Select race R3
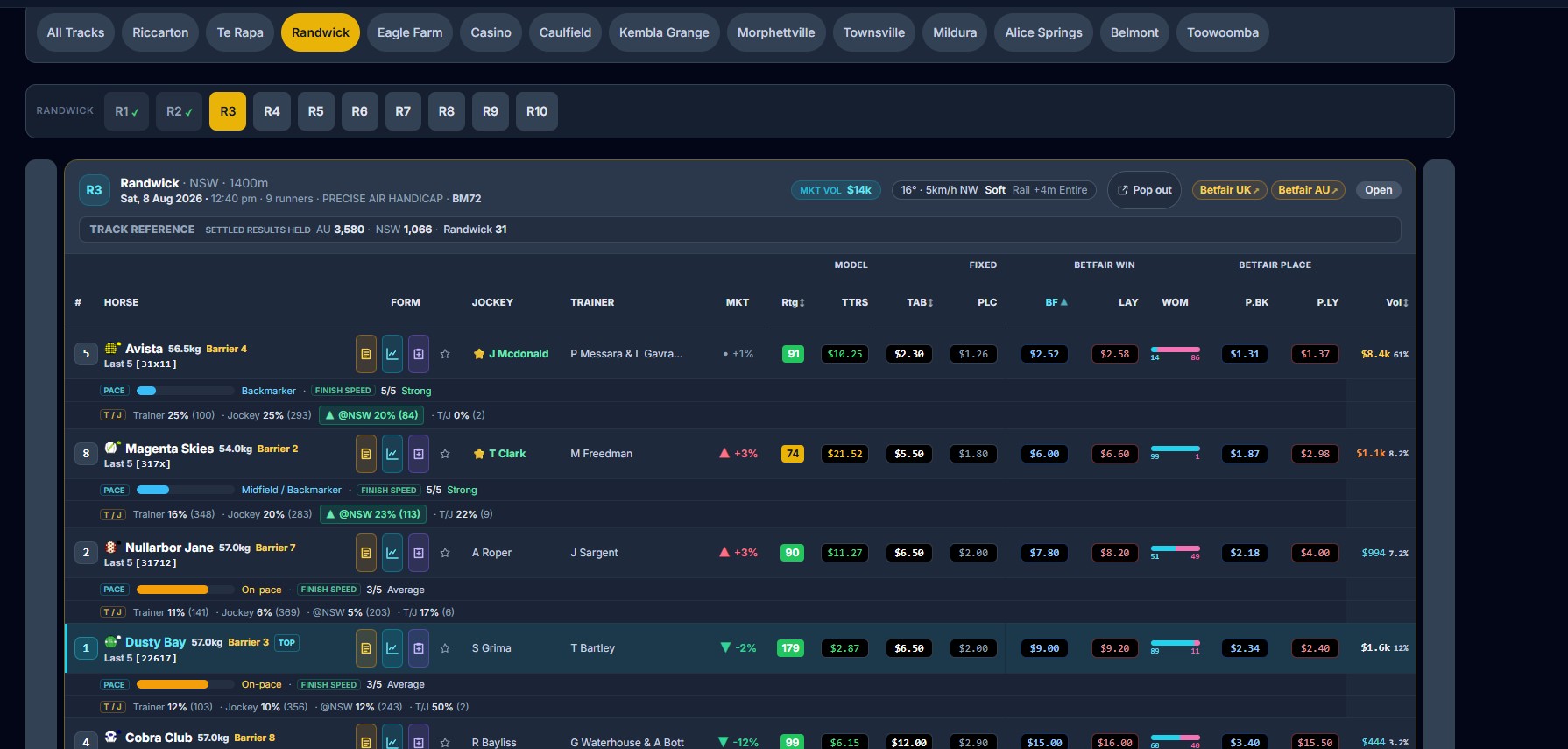Viewport: 1568px width, 749px height. point(228,111)
